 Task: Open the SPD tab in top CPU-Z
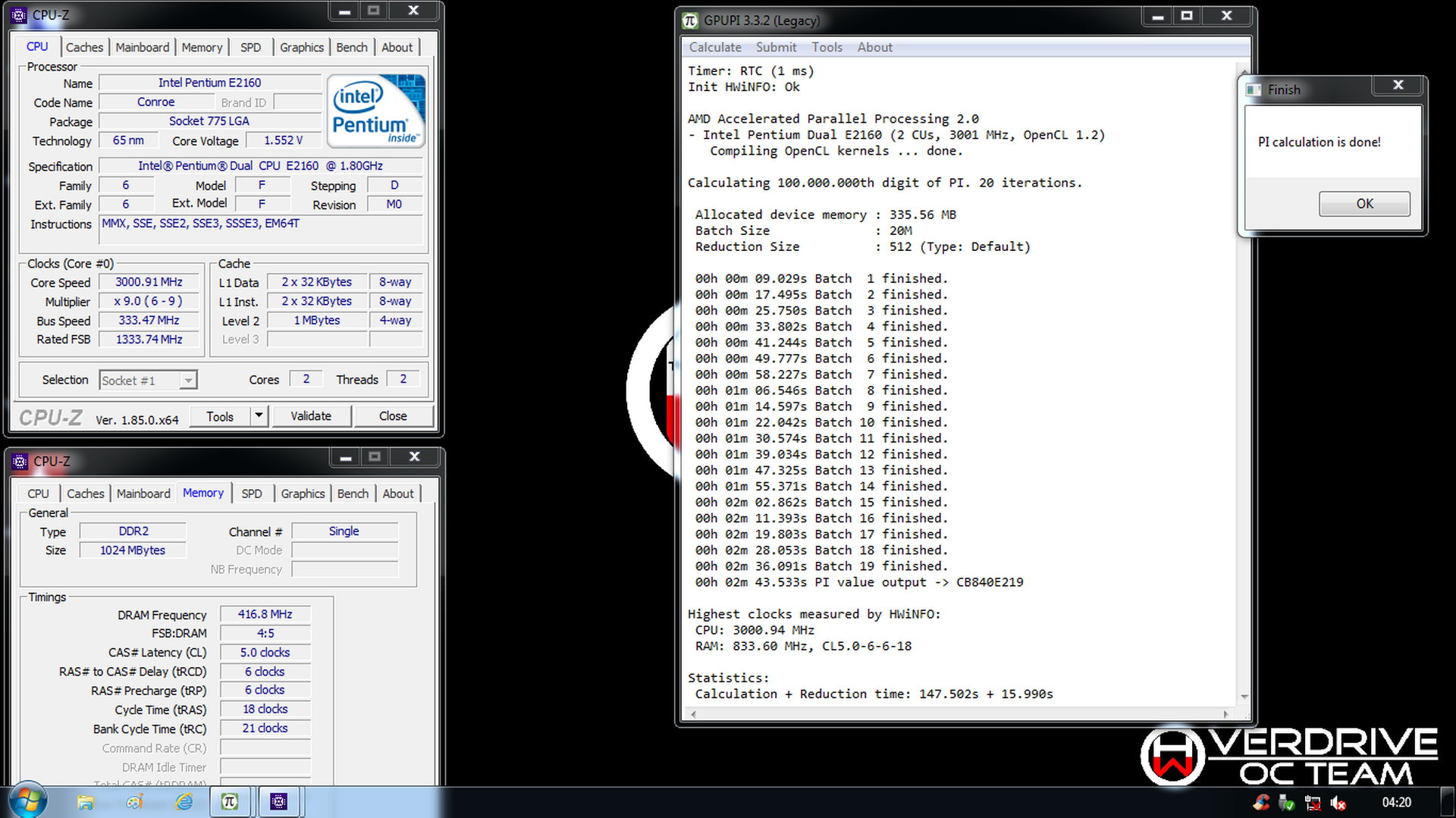coord(250,47)
